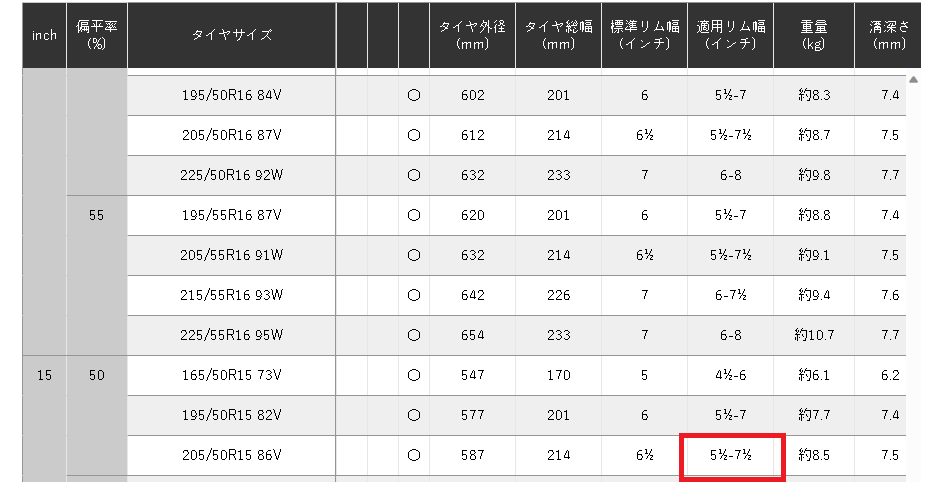Screen dimensions: 928x482
Task: Click the 偏平率 (%) column header
Action: coord(97,36)
